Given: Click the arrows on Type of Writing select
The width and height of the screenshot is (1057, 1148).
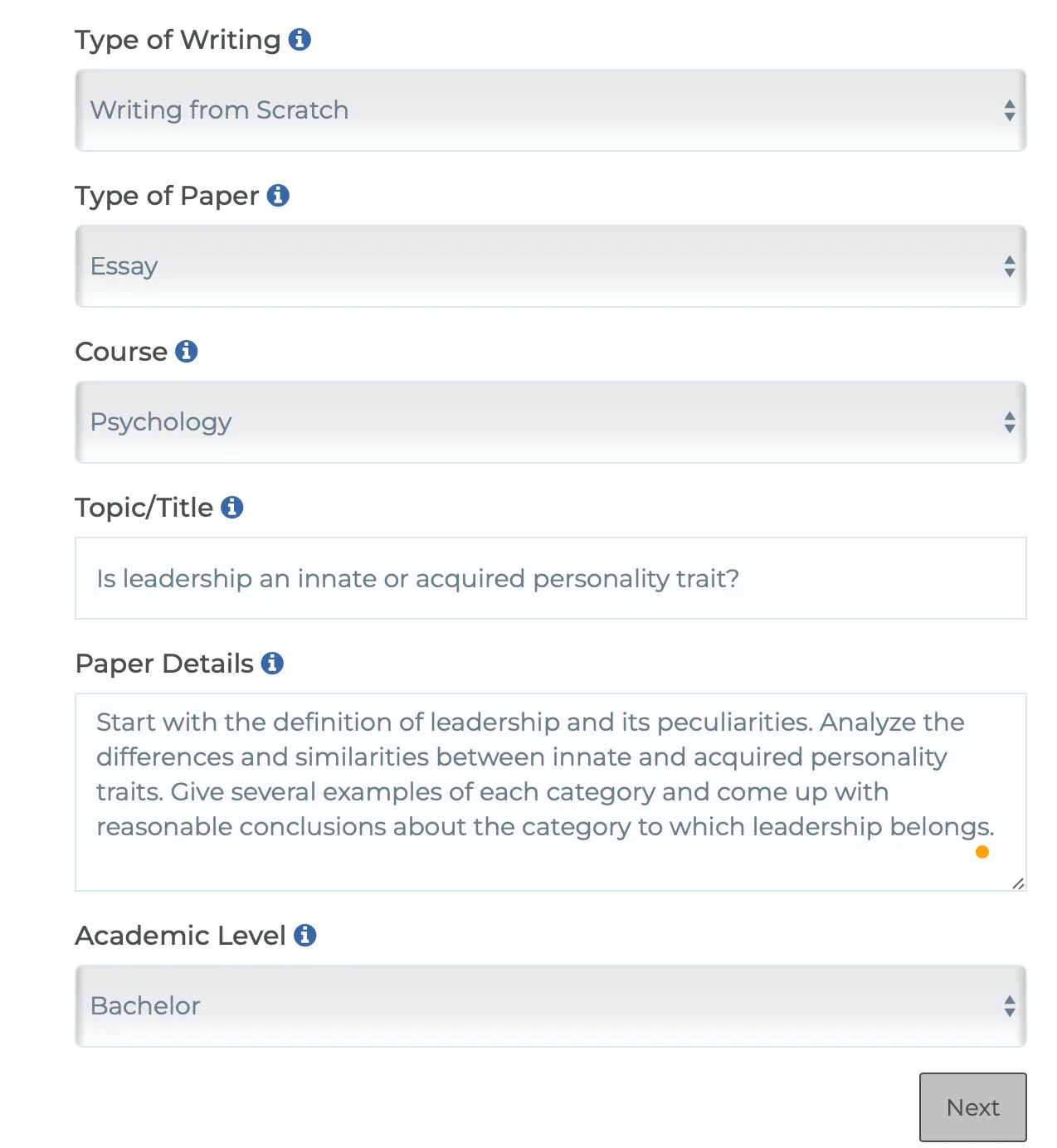Looking at the screenshot, I should [1010, 110].
